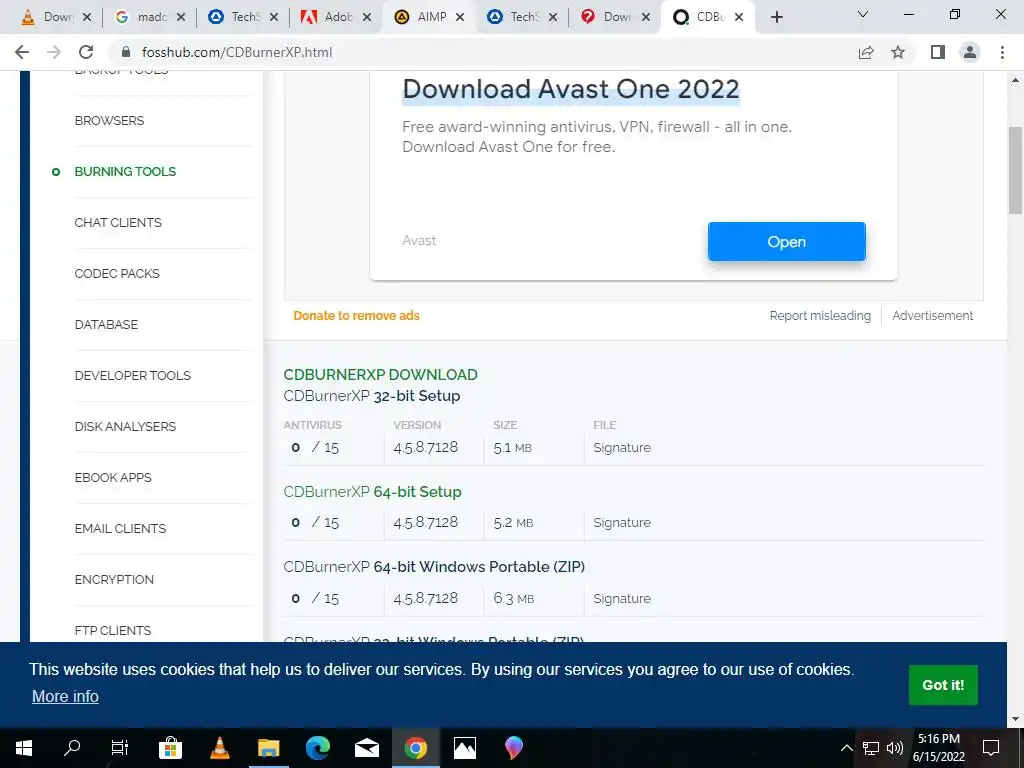1024x768 pixels.
Task: Open Signature for 32-bit Setup row
Action: click(622, 447)
